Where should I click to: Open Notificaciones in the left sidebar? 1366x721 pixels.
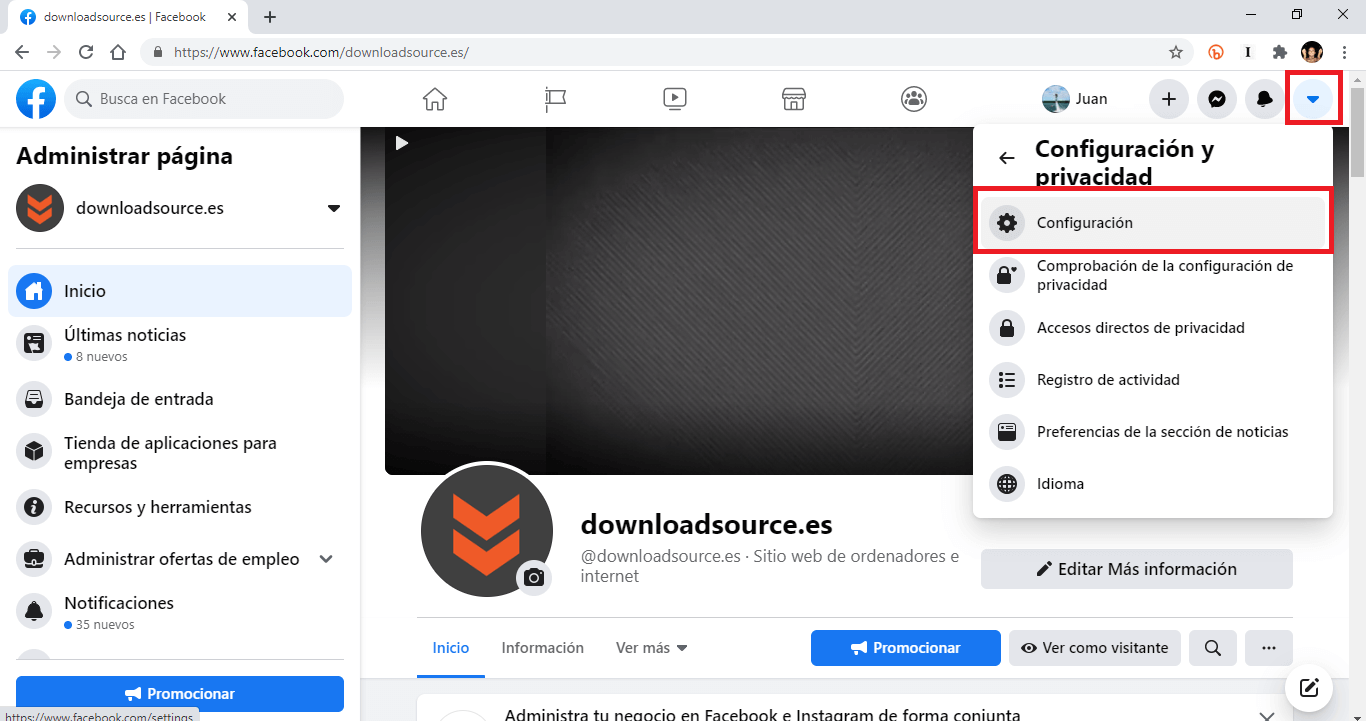pos(180,612)
